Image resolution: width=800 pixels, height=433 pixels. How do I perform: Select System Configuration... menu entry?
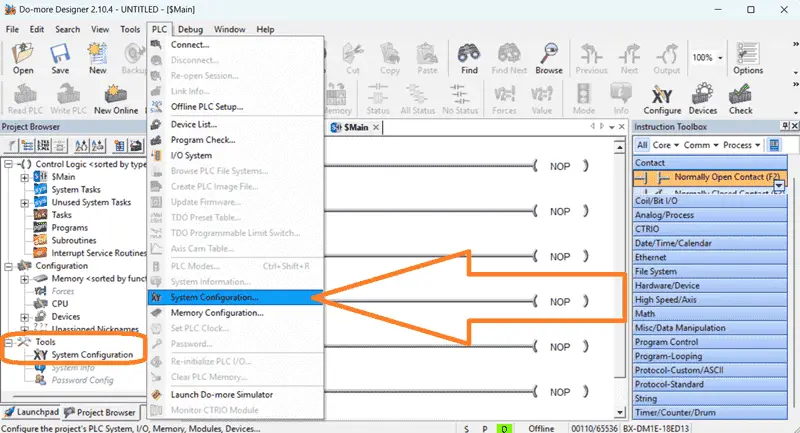click(235, 297)
